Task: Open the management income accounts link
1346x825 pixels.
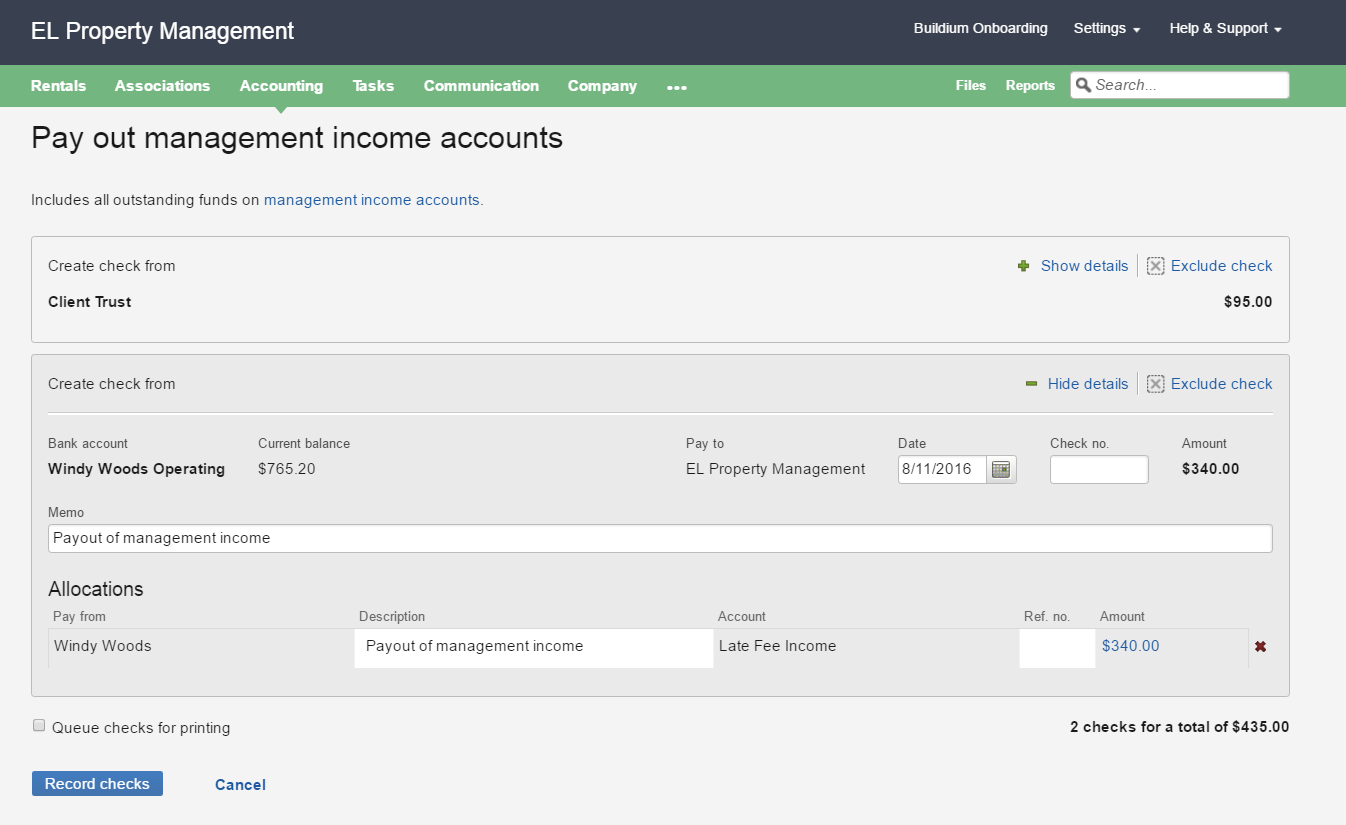Action: [371, 199]
